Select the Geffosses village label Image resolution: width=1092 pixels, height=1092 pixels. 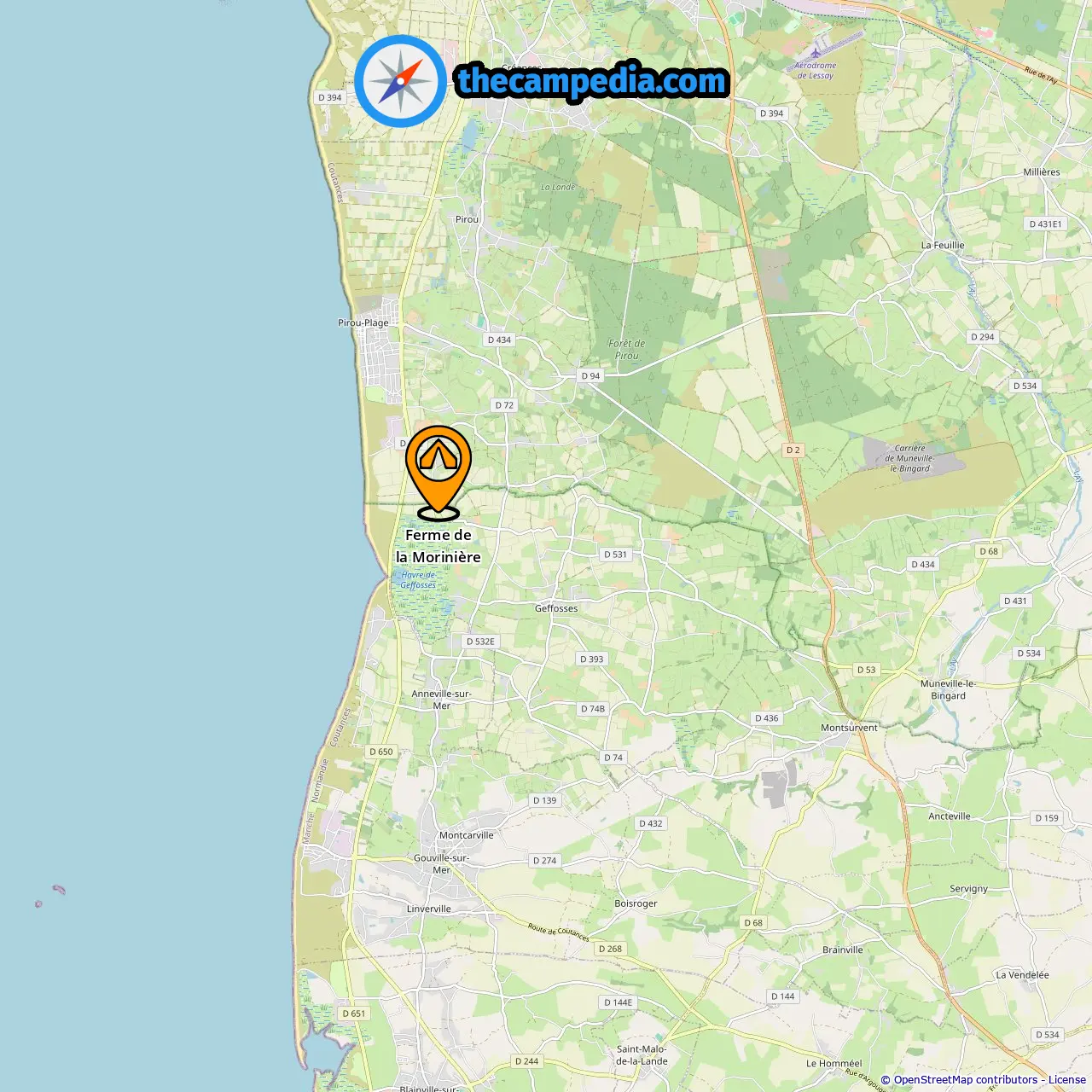click(x=556, y=608)
